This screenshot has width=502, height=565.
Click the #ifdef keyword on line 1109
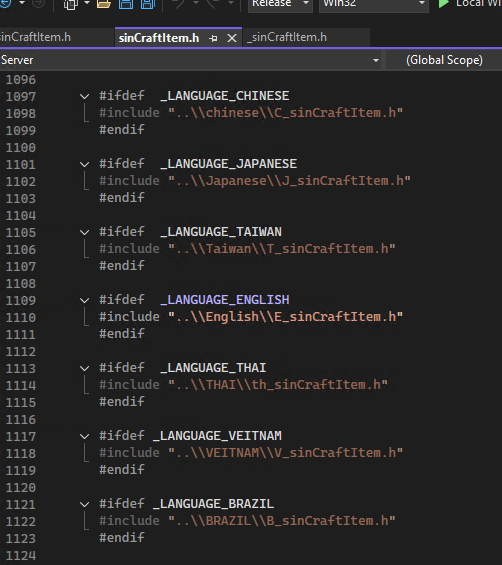122,300
